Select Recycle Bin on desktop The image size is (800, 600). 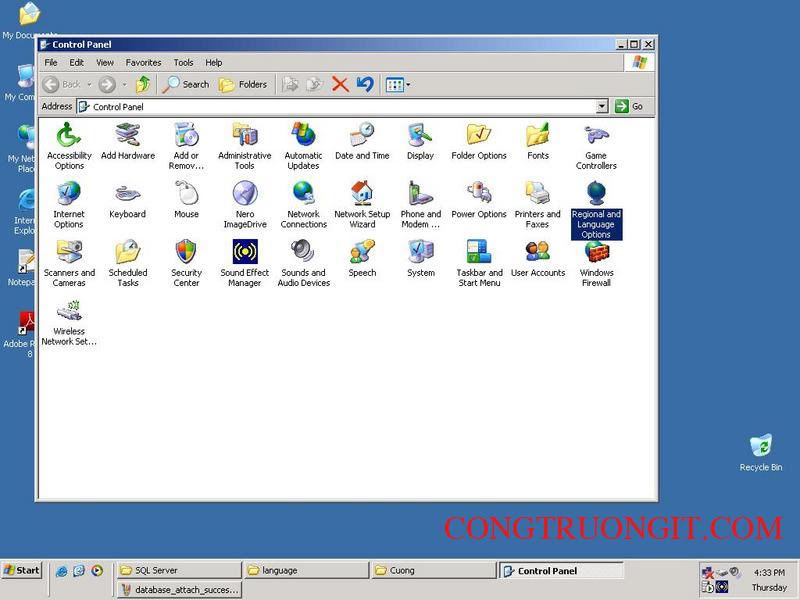pyautogui.click(x=761, y=453)
